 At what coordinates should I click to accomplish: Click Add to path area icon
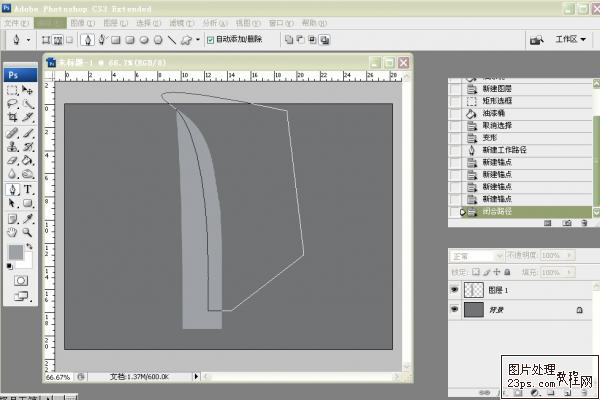(x=289, y=40)
